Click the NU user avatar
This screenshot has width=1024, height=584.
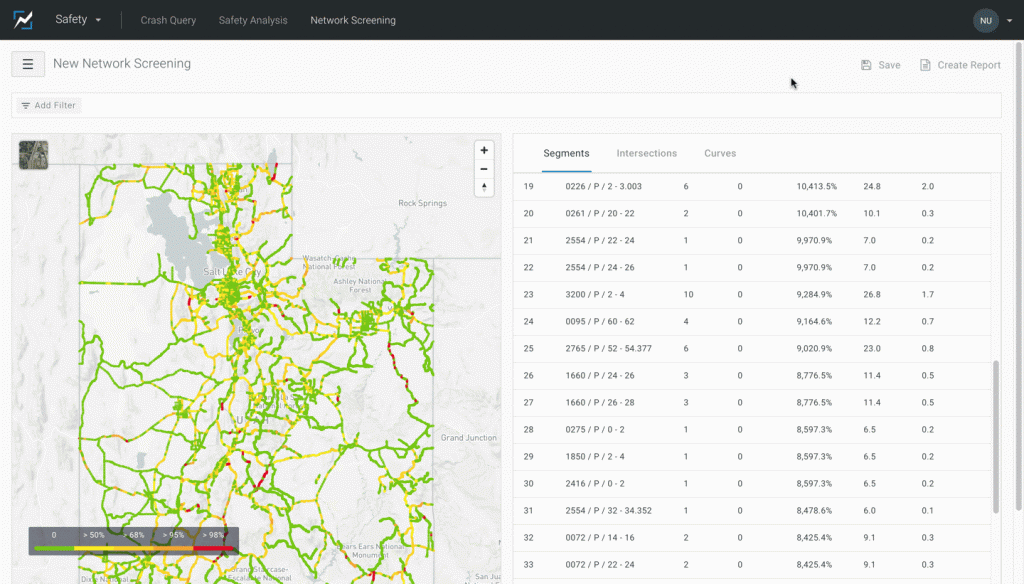[x=985, y=20]
